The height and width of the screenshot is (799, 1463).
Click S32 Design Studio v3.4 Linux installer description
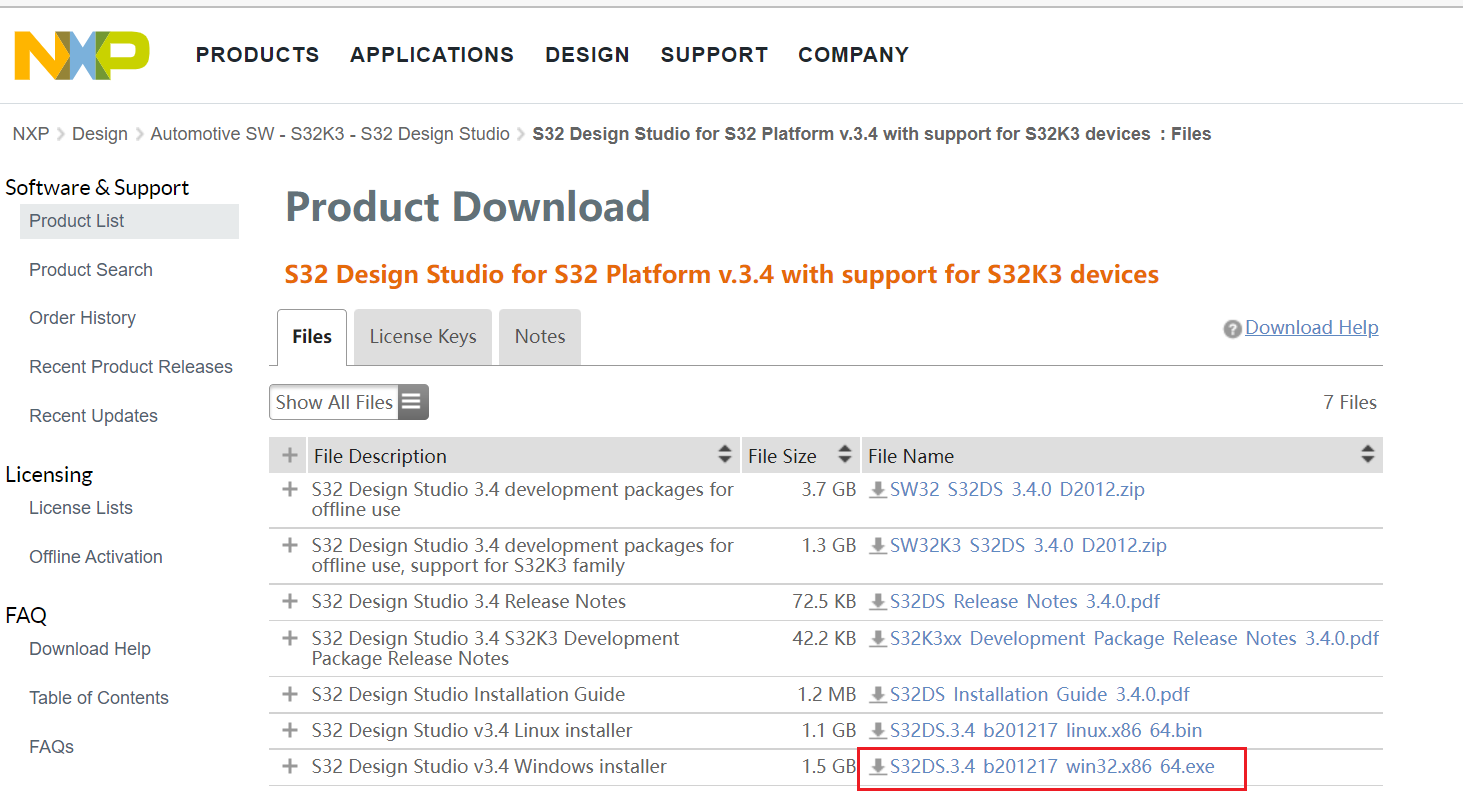tap(472, 730)
